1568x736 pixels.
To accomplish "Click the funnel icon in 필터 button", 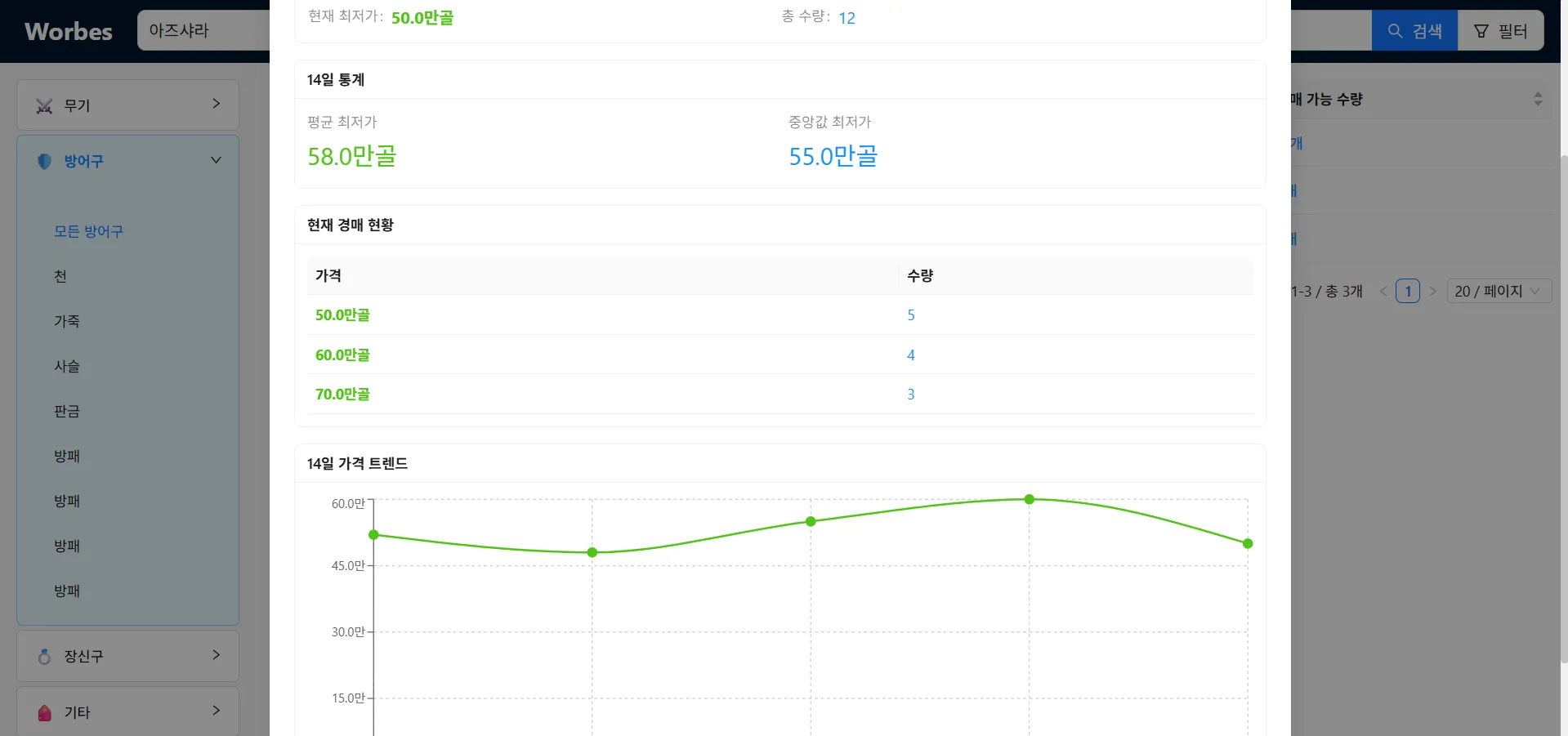I will pyautogui.click(x=1481, y=31).
